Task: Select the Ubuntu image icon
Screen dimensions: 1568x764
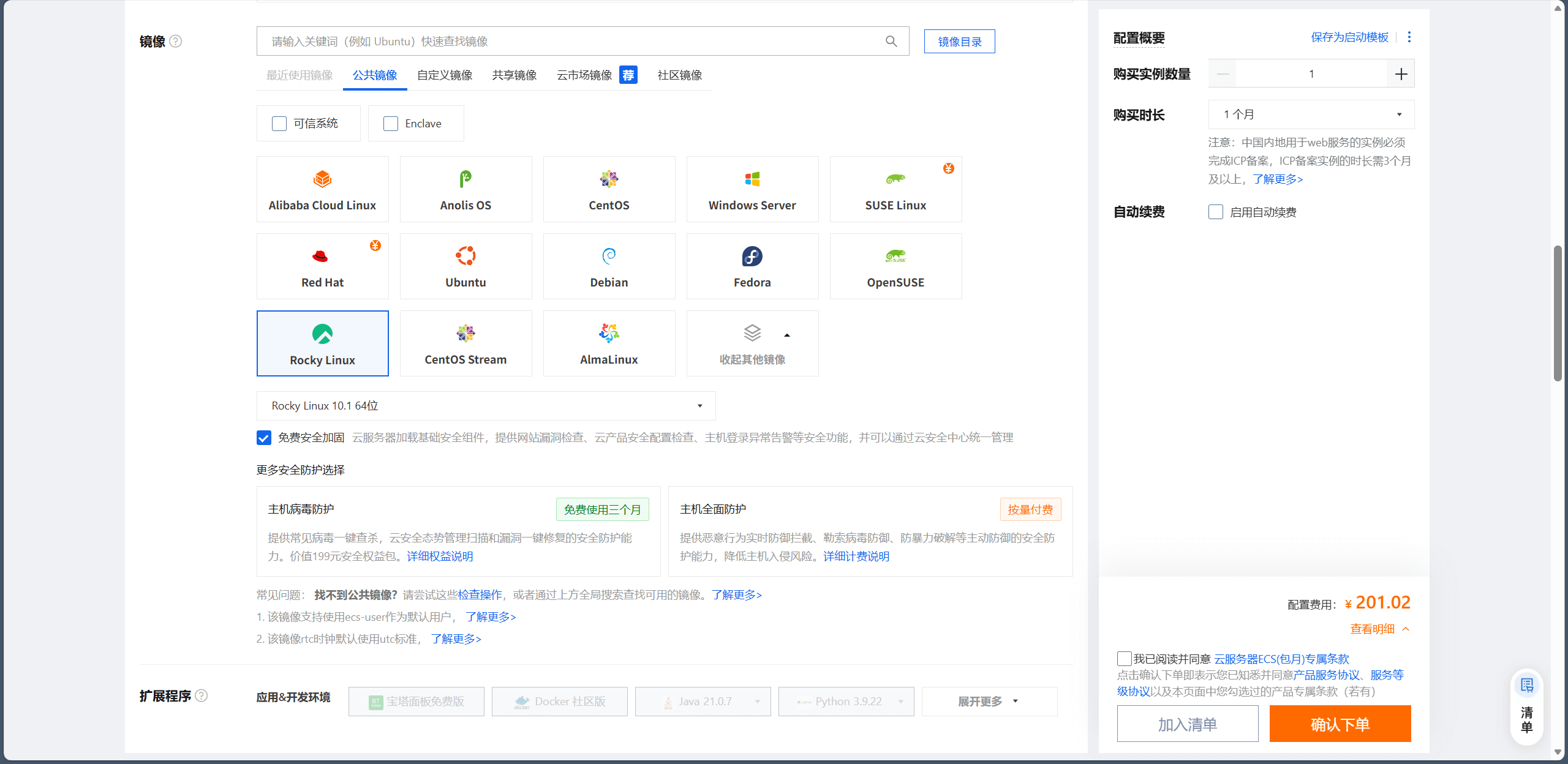Action: (x=466, y=256)
